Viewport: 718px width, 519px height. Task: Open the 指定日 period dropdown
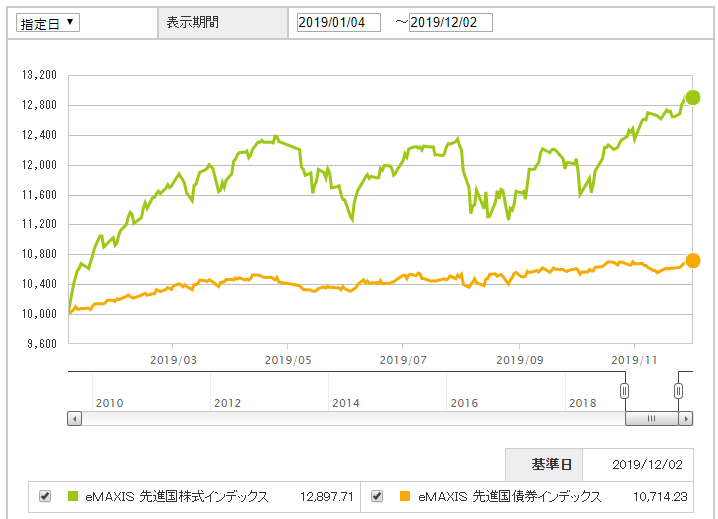48,23
